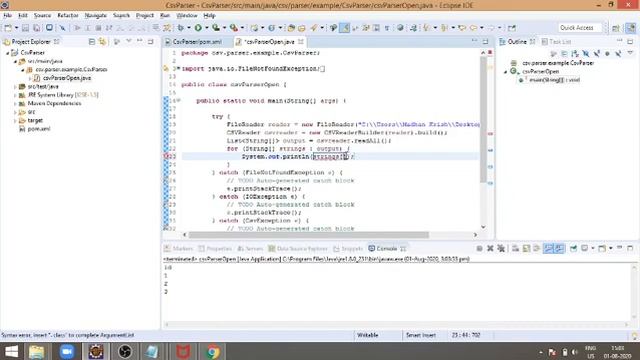Expand the Maven Dependencies node
The width and height of the screenshot is (640, 360).
tap(16, 104)
